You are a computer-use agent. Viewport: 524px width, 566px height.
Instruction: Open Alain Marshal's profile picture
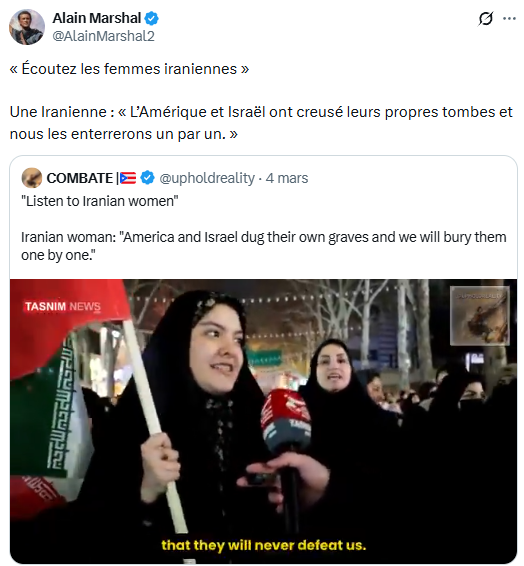pyautogui.click(x=27, y=27)
